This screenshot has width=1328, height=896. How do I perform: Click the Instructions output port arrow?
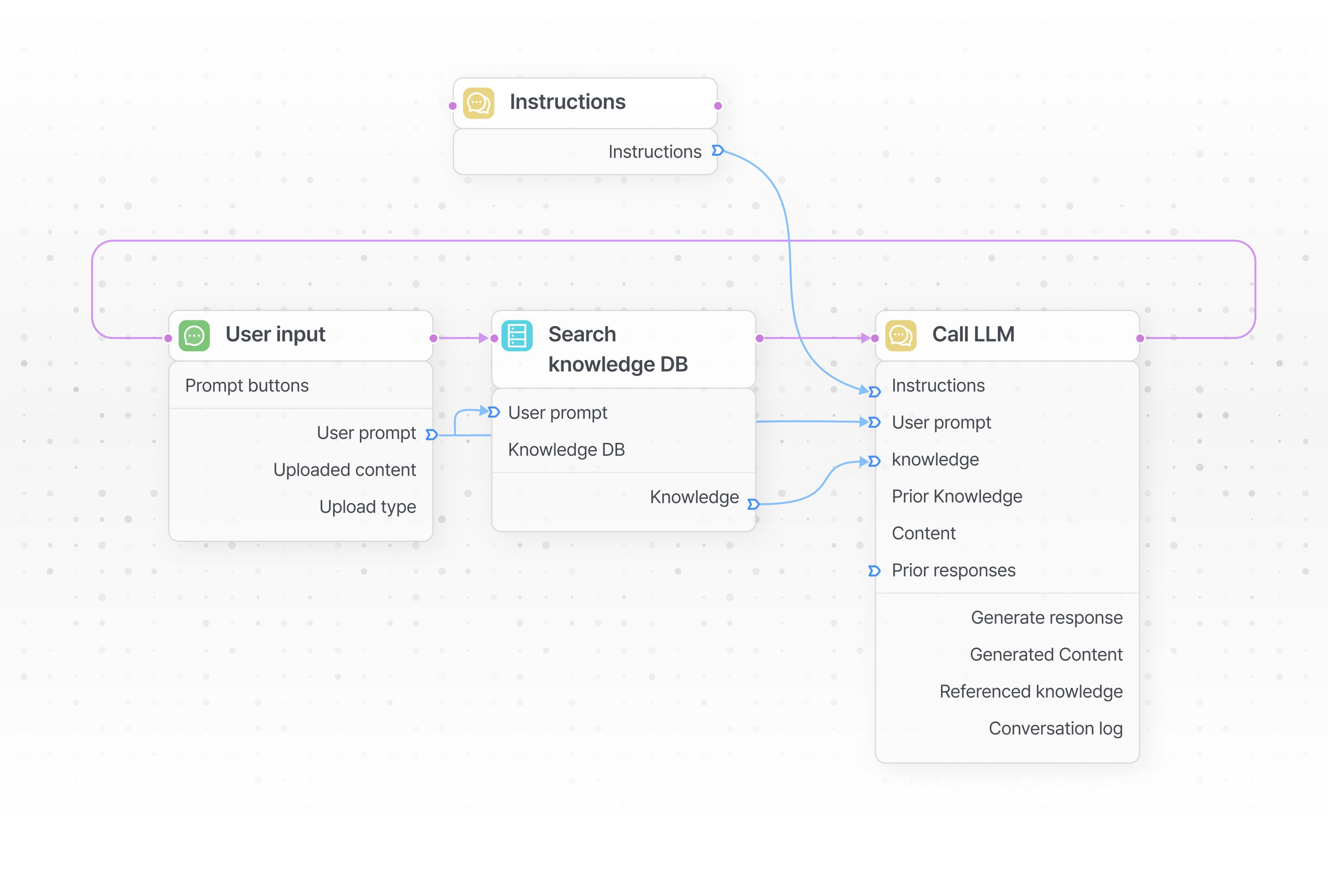click(718, 151)
